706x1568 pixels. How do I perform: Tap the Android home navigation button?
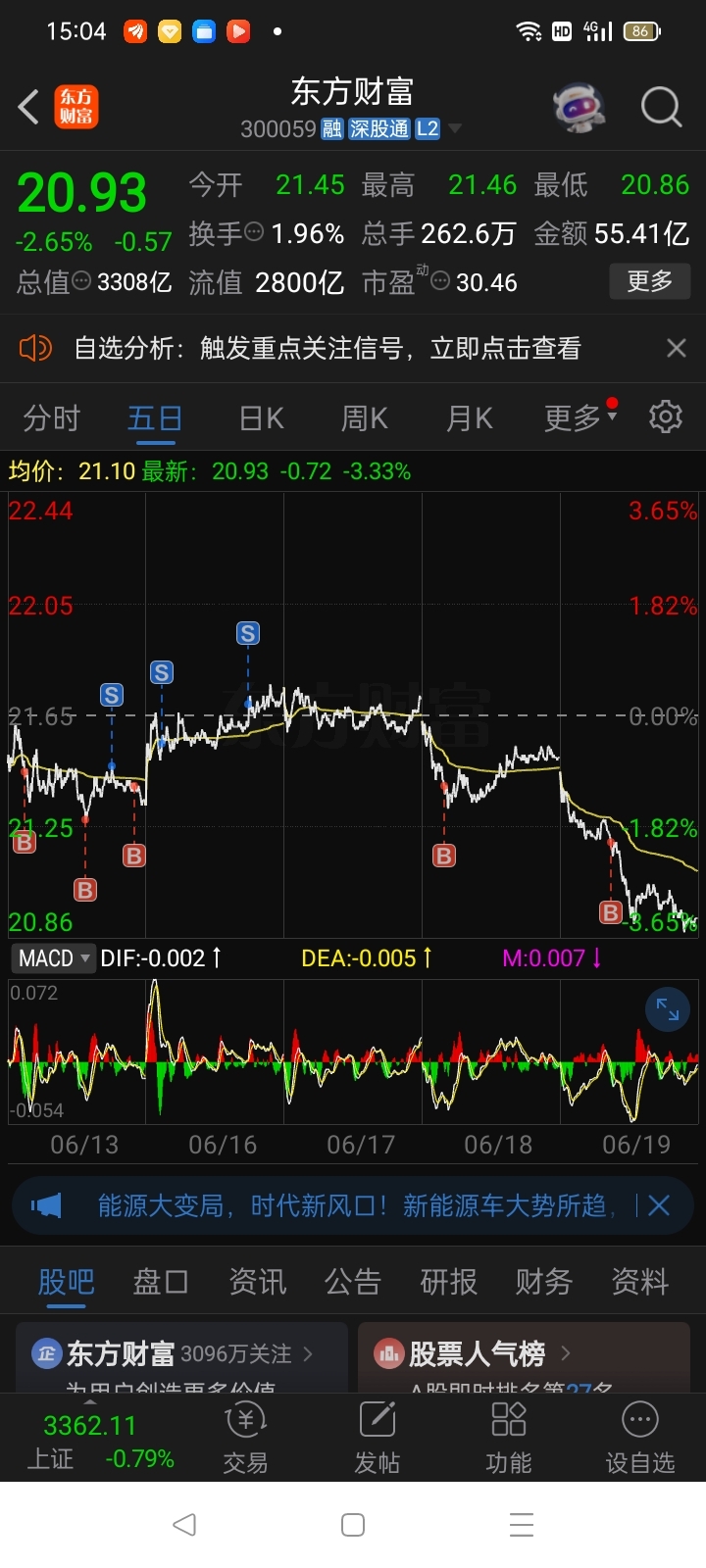pos(353,1525)
